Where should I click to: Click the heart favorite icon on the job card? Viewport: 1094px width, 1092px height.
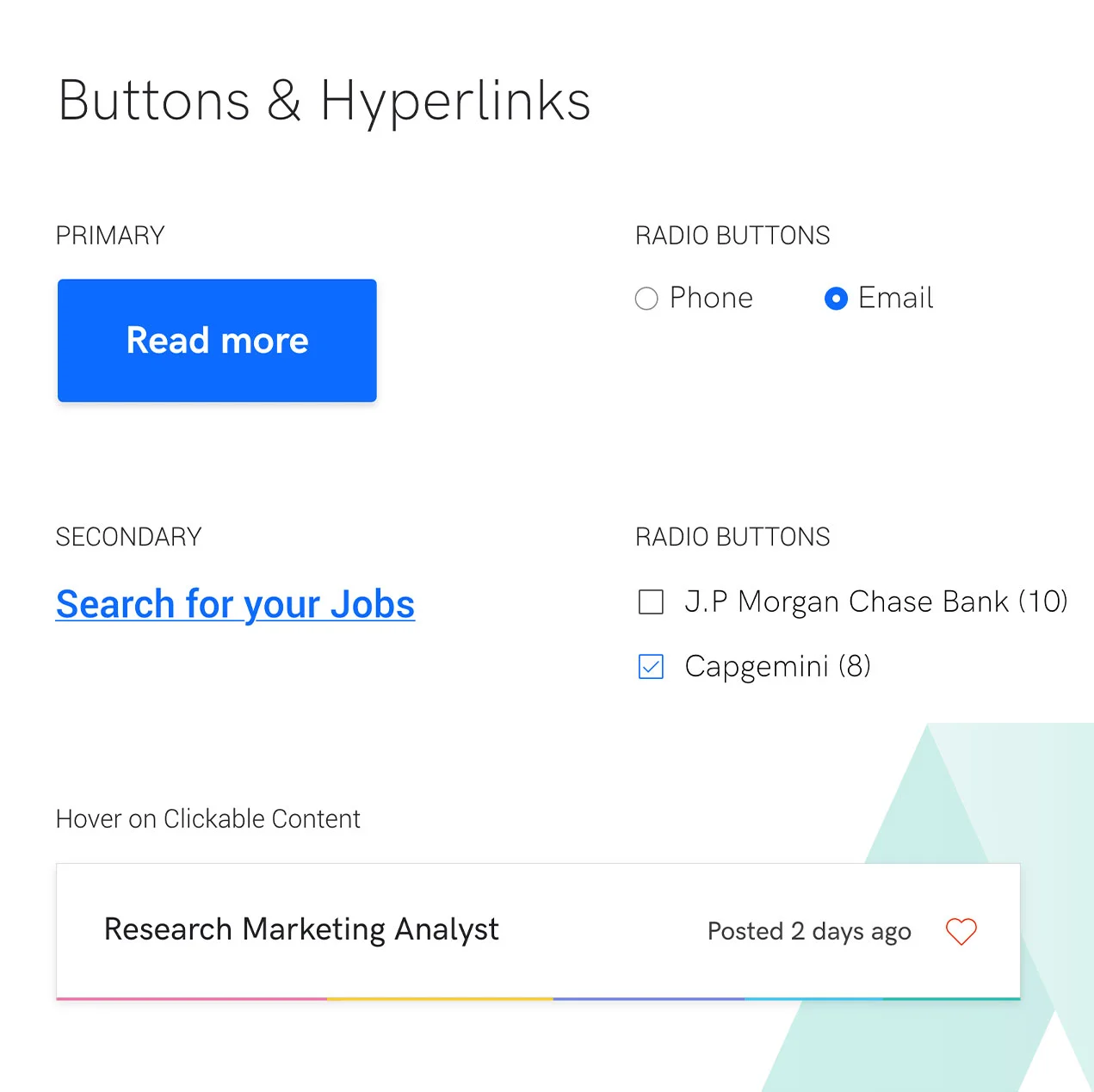point(961,932)
